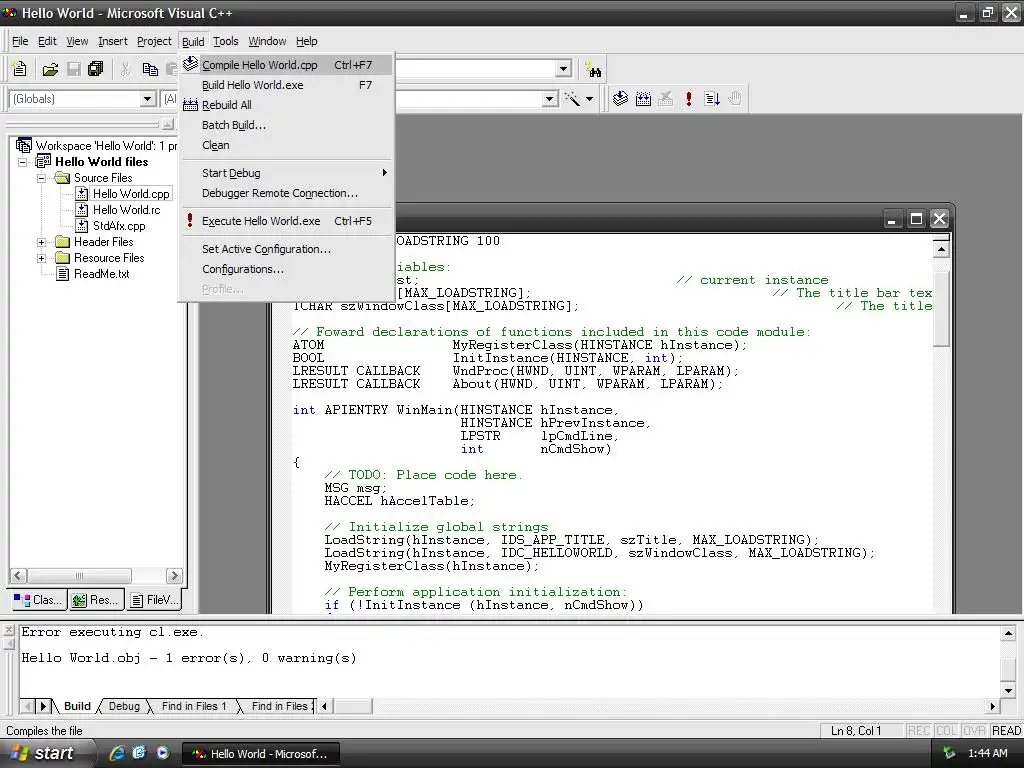This screenshot has height=768, width=1024.
Task: Click the Save All toolbar icon
Action: pyautogui.click(x=95, y=69)
